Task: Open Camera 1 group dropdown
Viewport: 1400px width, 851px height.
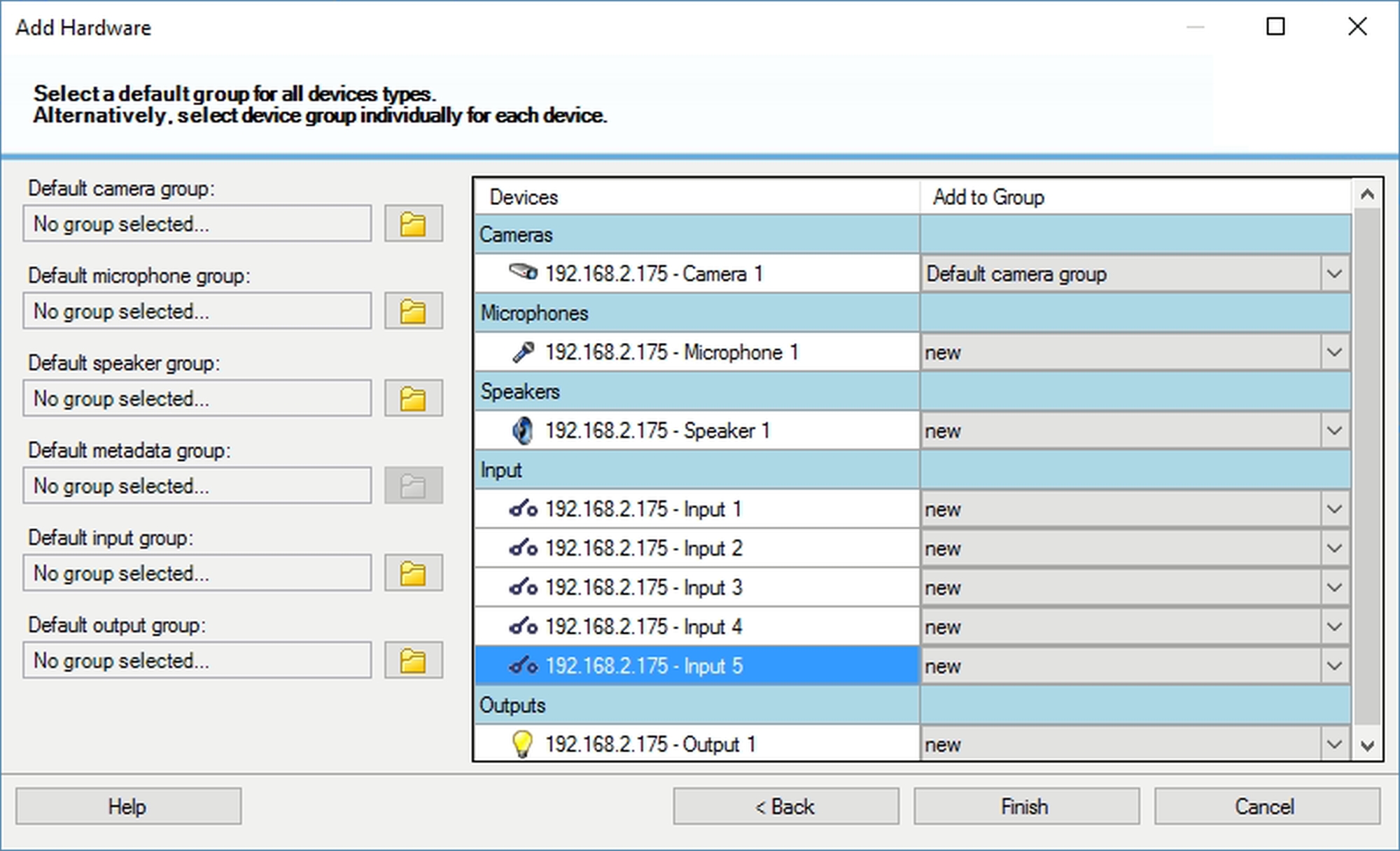Action: click(x=1334, y=274)
